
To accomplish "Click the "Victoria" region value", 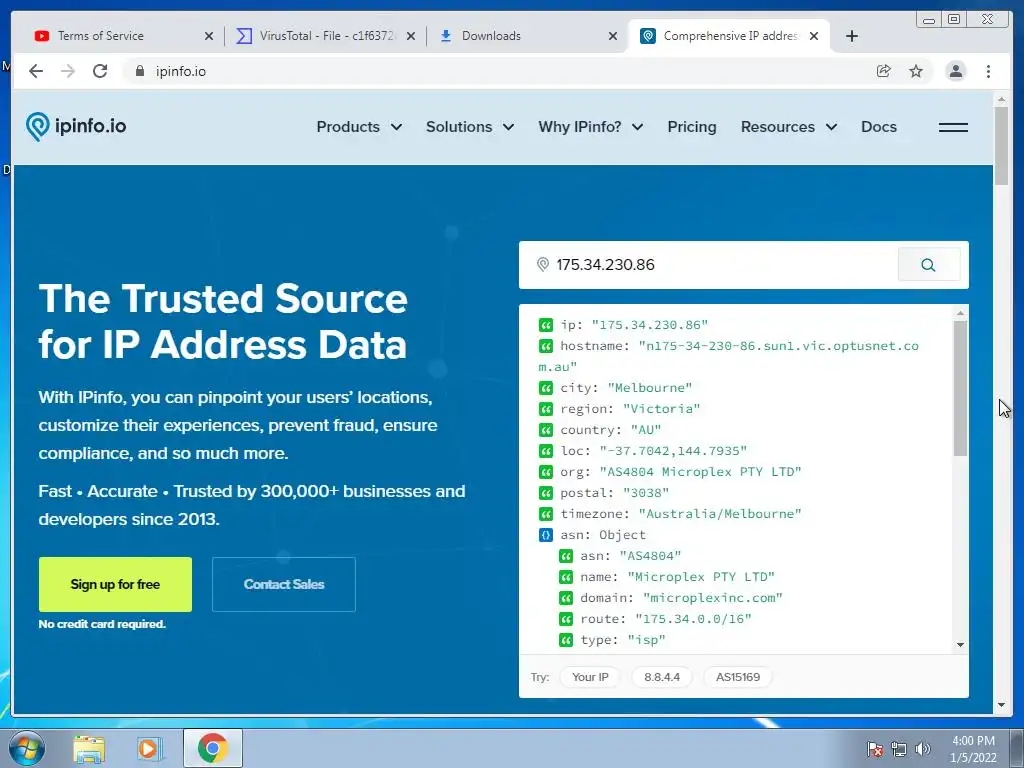I will (x=661, y=409).
